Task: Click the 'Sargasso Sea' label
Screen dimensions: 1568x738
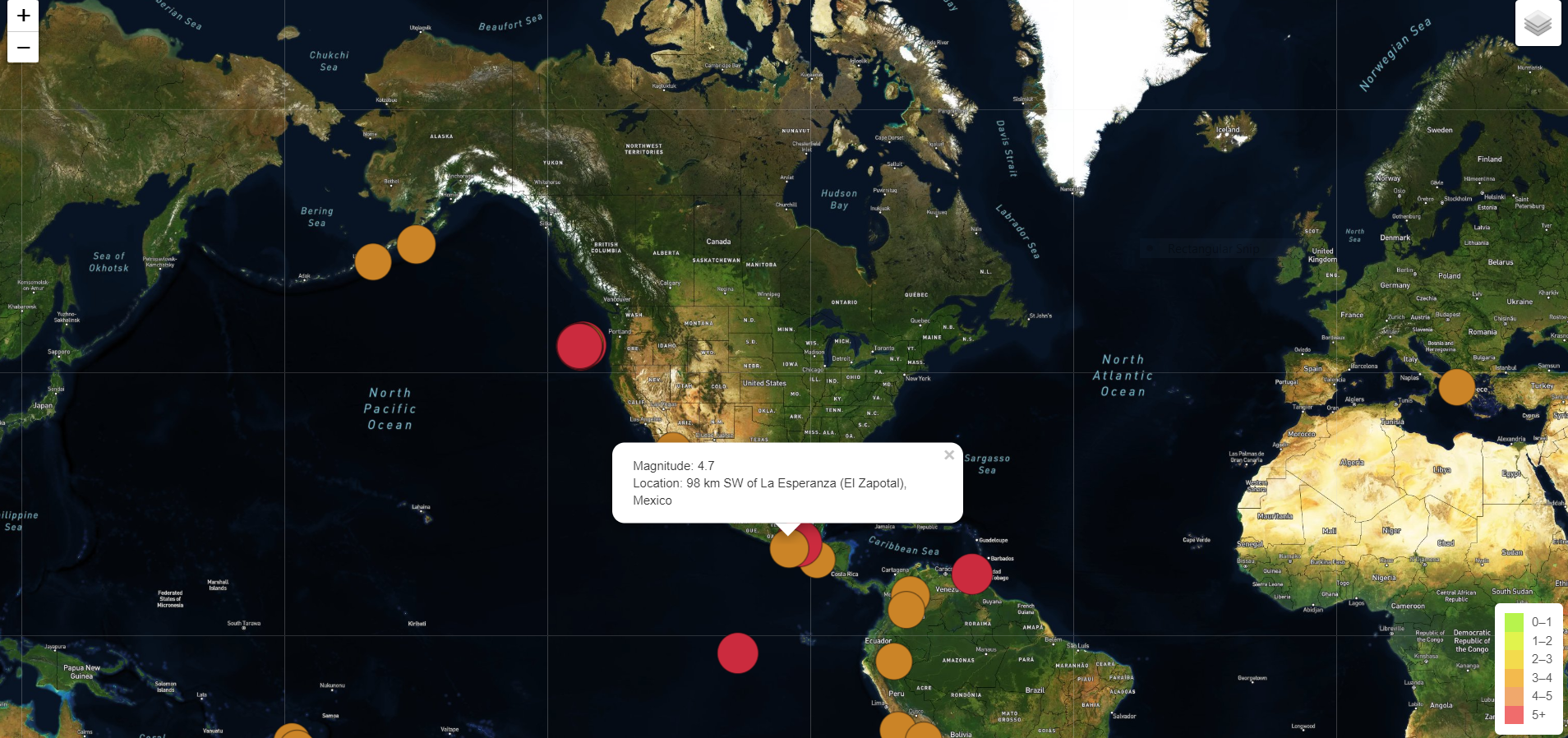Action: 987,464
